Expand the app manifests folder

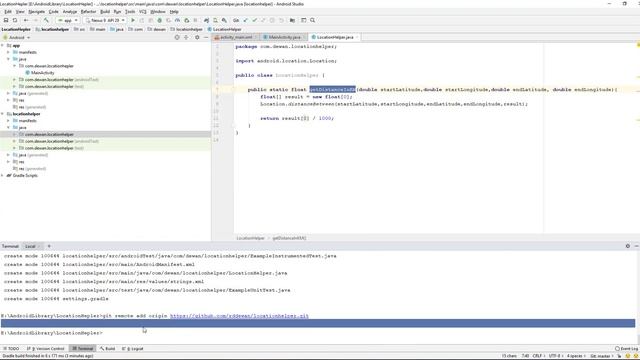pyautogui.click(x=8, y=52)
